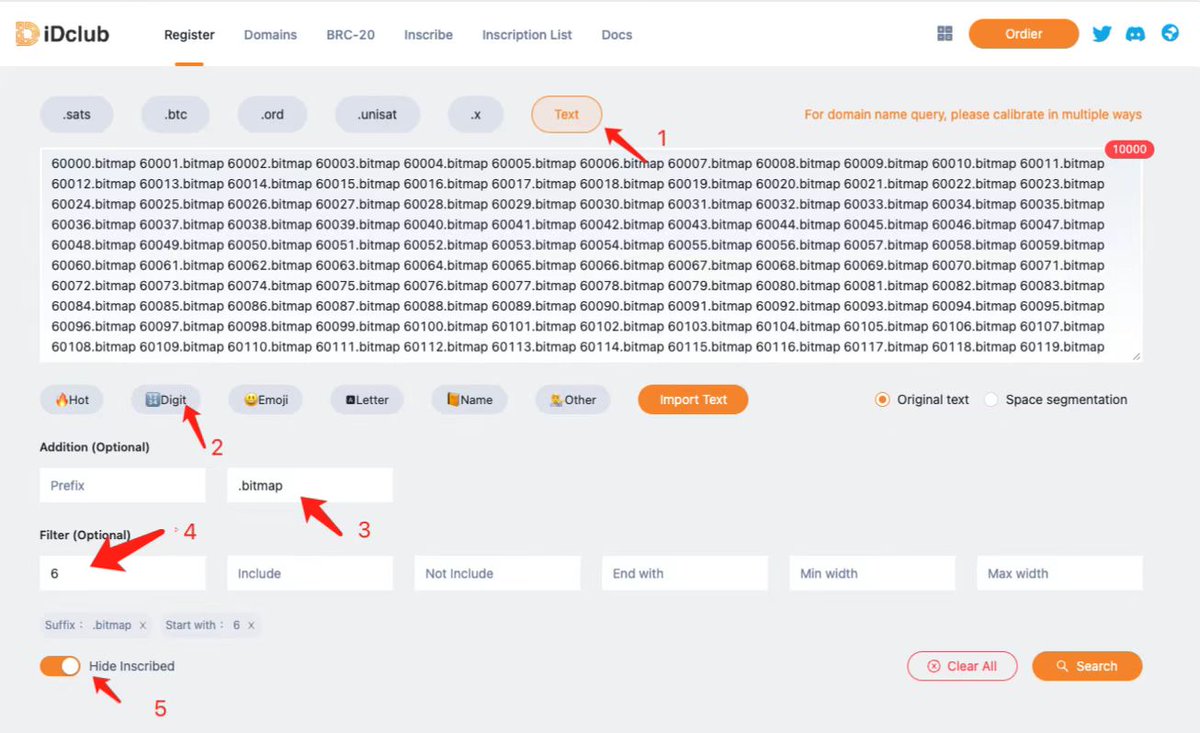Click the domain name query hint text

973,115
